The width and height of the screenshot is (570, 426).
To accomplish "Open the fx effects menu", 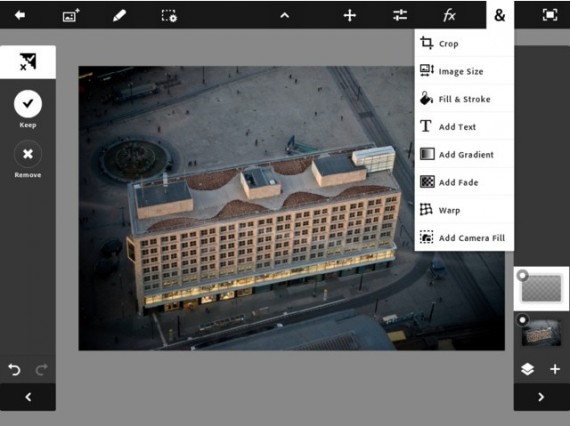I will [x=449, y=15].
